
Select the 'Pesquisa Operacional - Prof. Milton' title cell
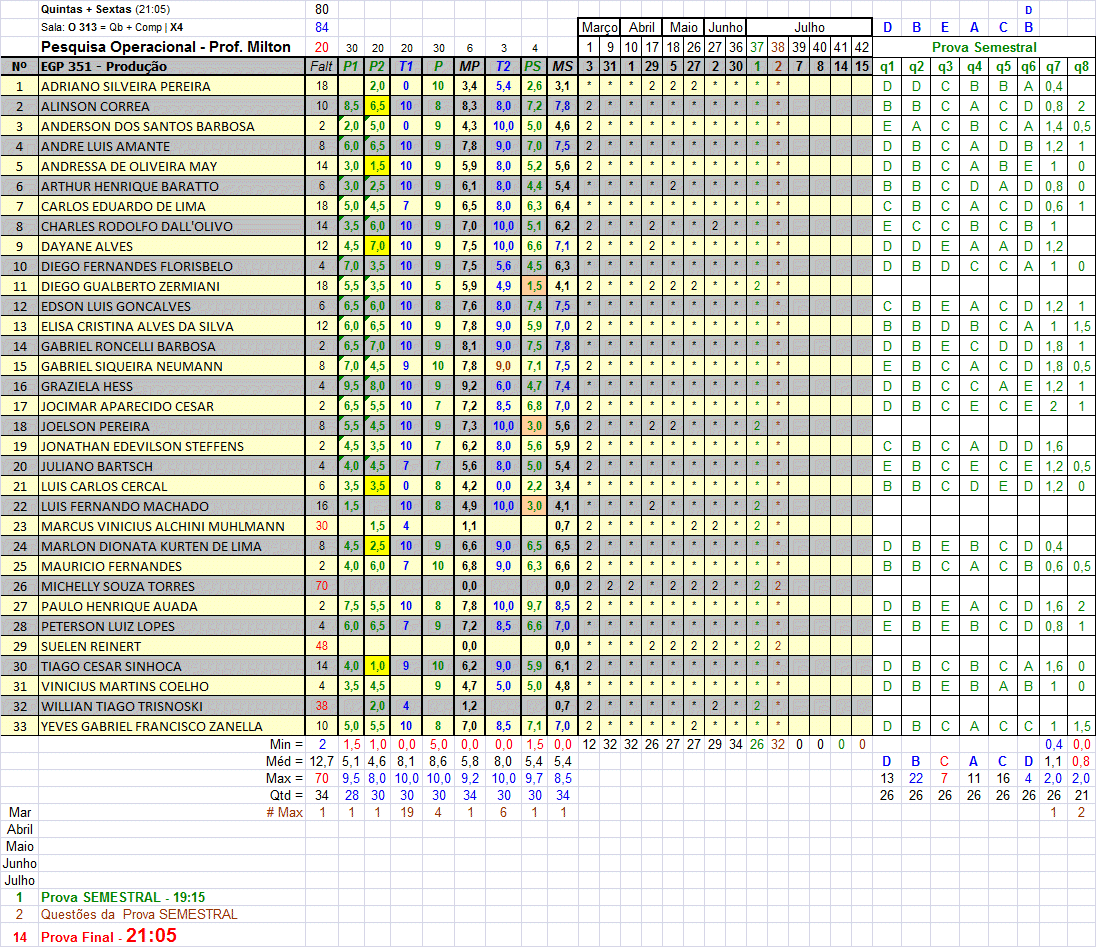coord(166,47)
